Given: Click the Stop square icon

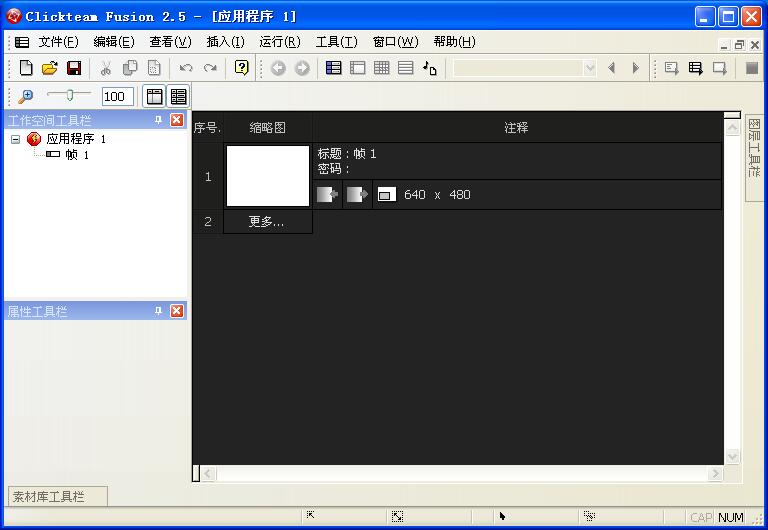Looking at the screenshot, I should [752, 68].
